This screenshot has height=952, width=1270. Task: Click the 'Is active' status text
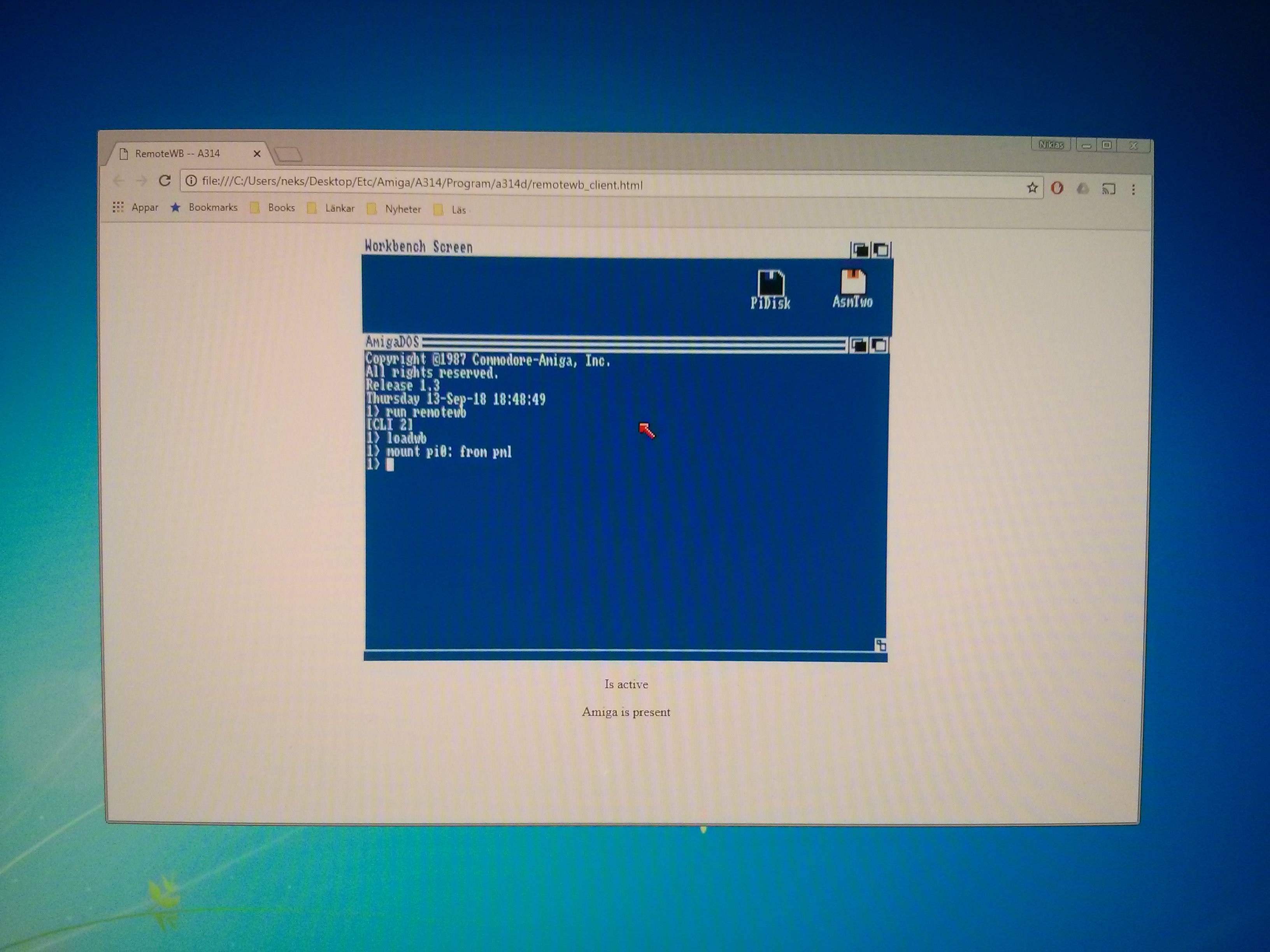[626, 684]
